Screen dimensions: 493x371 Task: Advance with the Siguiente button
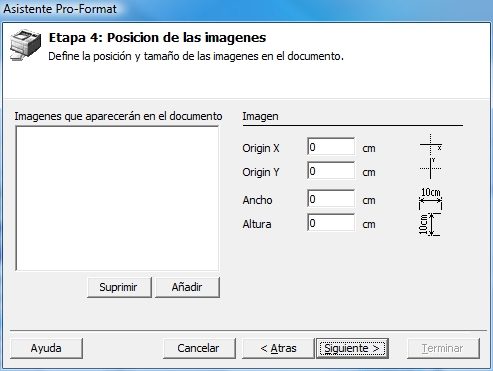pyautogui.click(x=352, y=348)
